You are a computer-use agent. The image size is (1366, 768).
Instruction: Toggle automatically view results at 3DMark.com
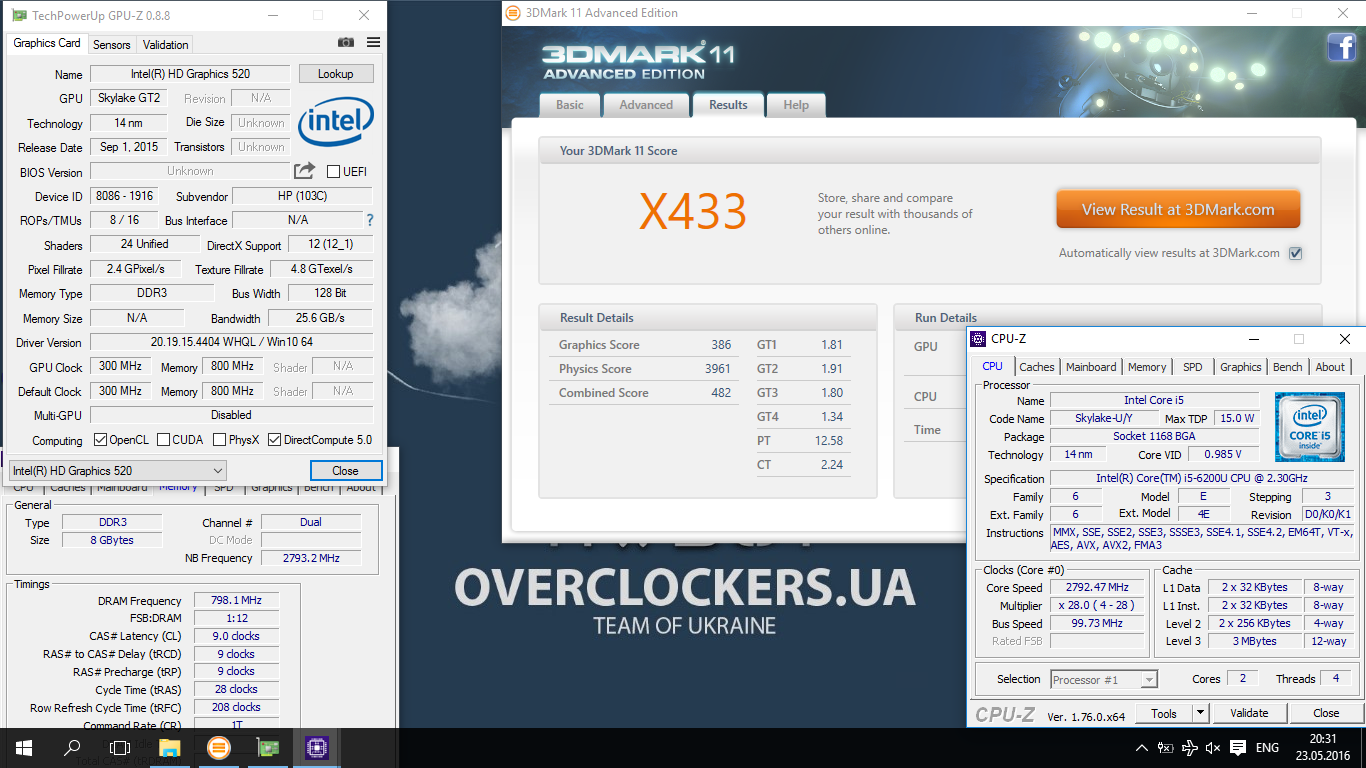(x=1295, y=253)
